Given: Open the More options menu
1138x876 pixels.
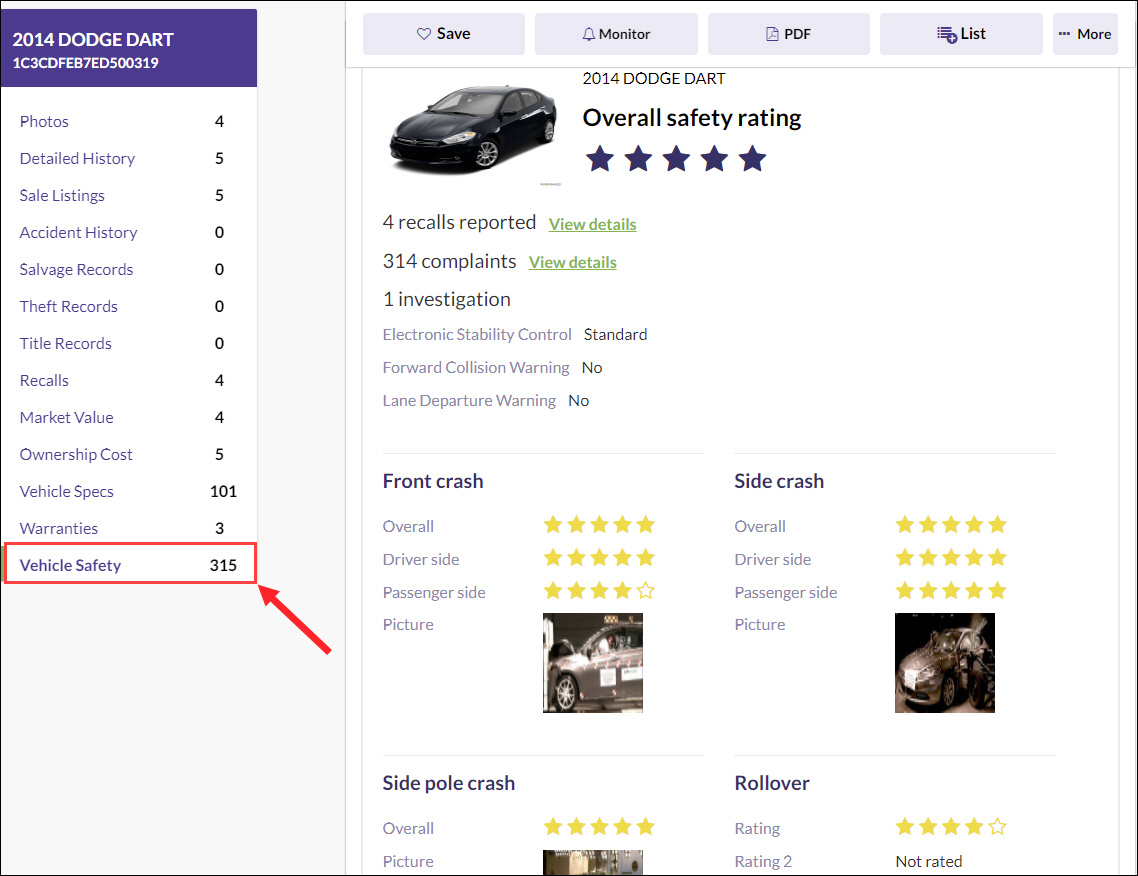Looking at the screenshot, I should (1086, 34).
